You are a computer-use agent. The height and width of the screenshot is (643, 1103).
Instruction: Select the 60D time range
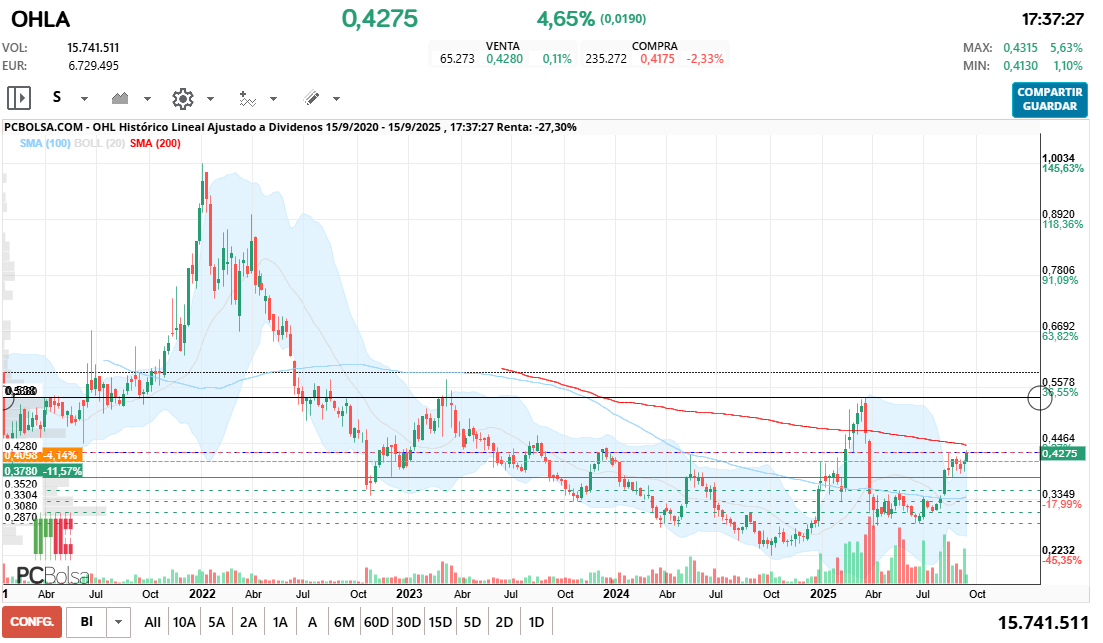point(376,622)
